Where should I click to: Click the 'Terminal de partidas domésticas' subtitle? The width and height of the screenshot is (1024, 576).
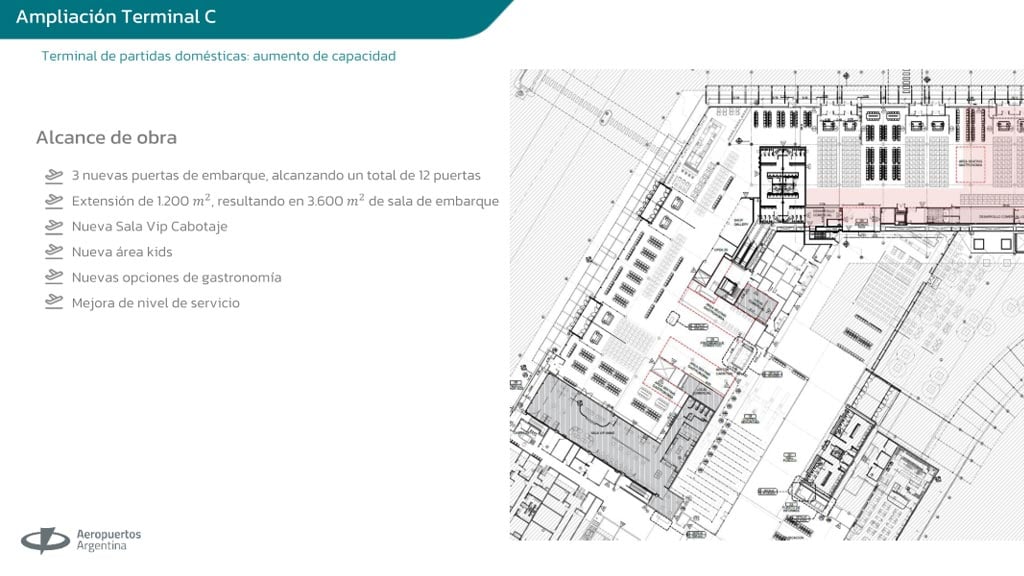[218, 57]
